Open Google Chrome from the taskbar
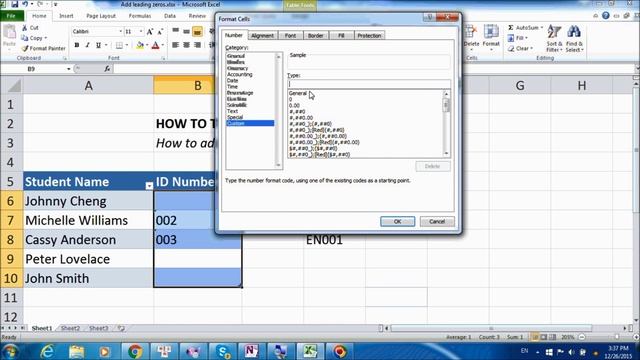 135,351
